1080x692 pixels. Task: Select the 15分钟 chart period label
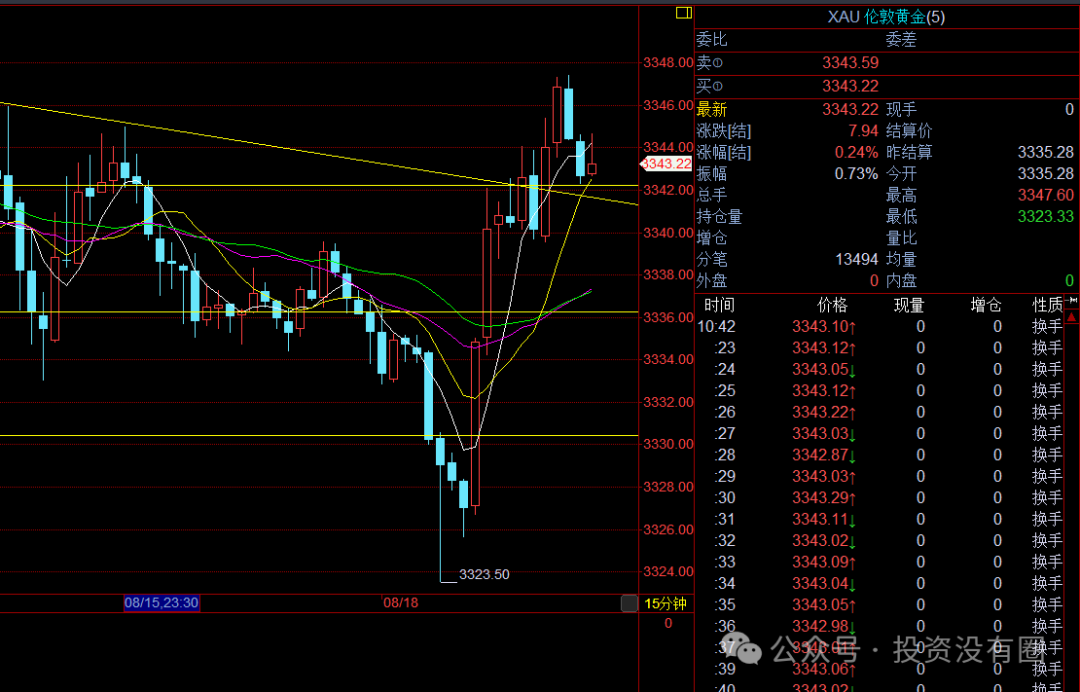[665, 603]
